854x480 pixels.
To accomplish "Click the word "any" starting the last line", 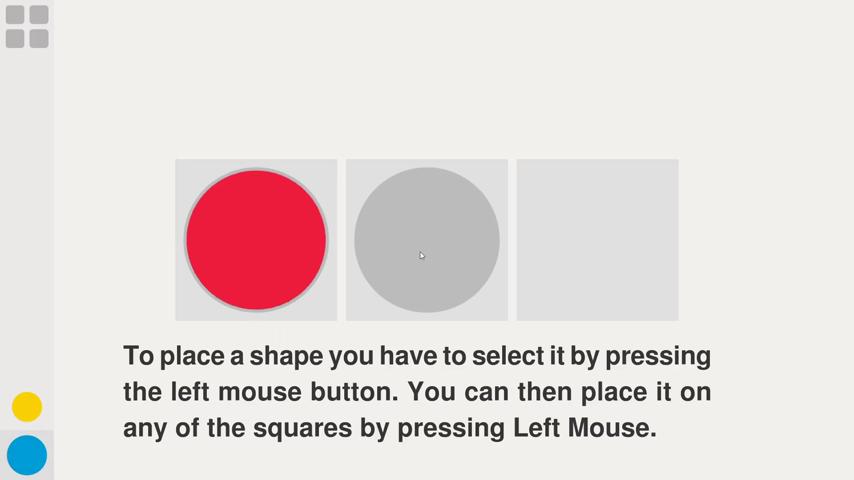I will click(x=144, y=429).
